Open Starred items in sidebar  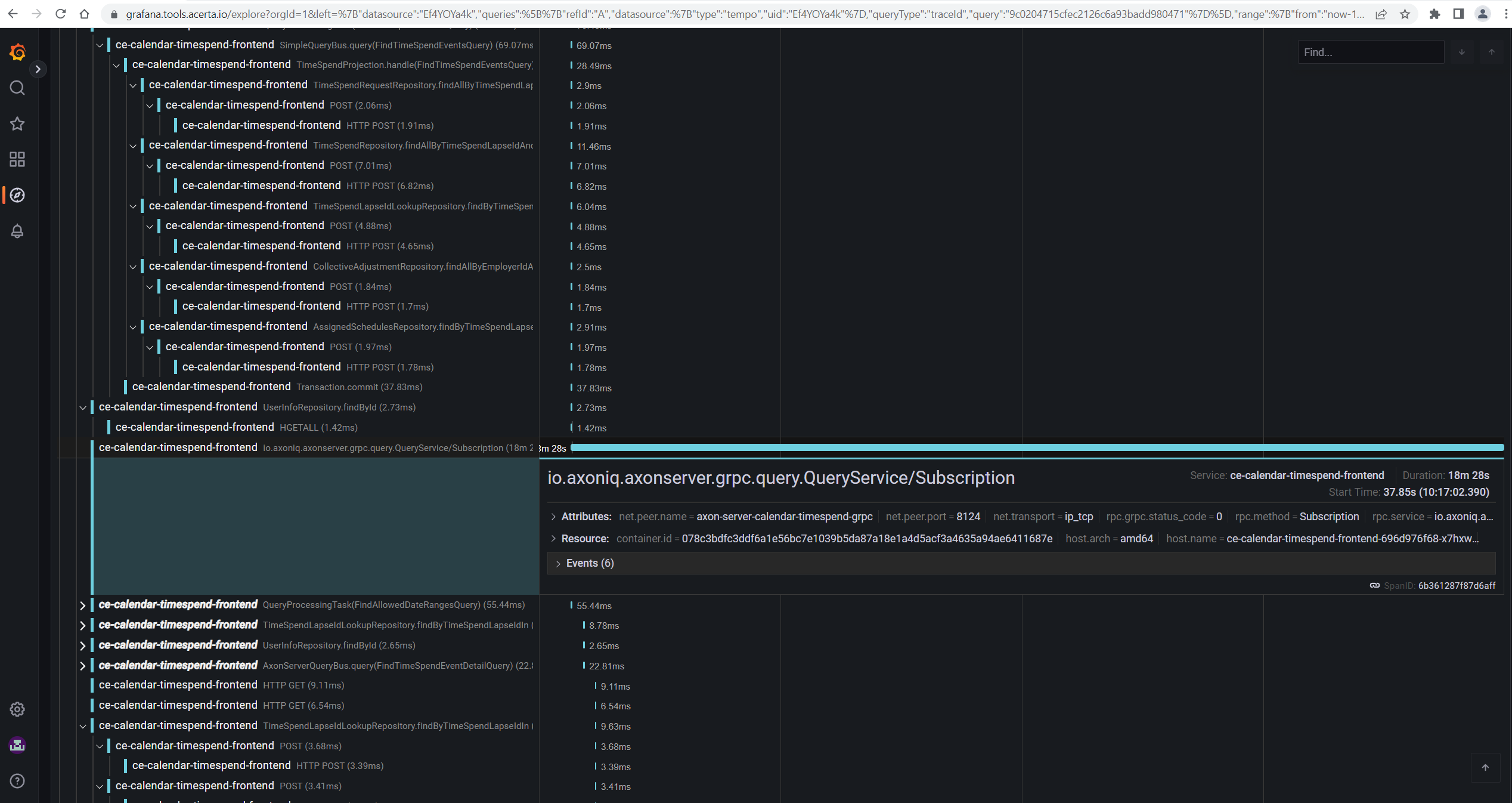click(17, 124)
